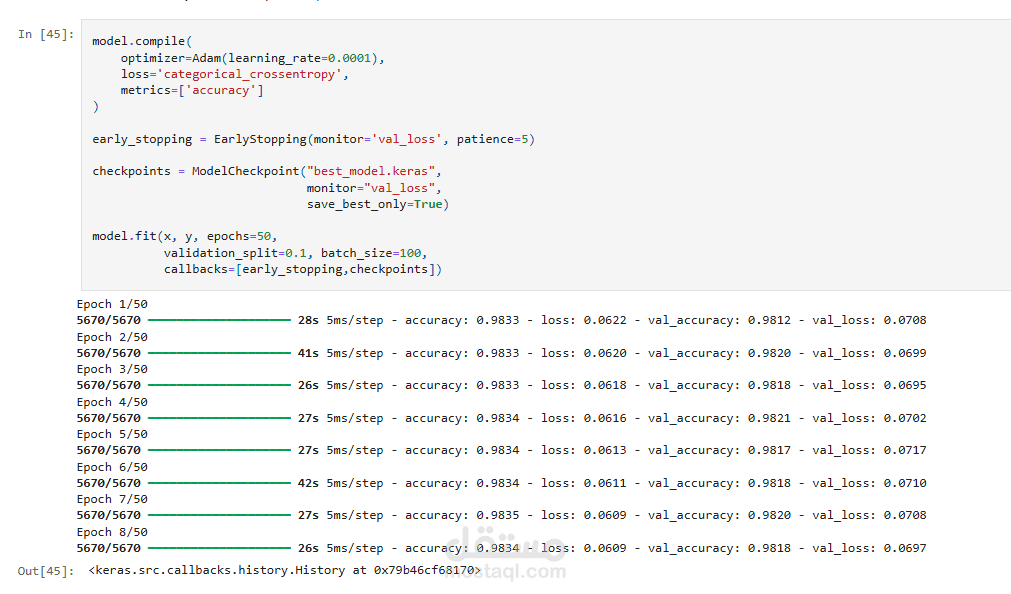
Task: Click the Out[45] output prompt label
Action: (x=46, y=571)
